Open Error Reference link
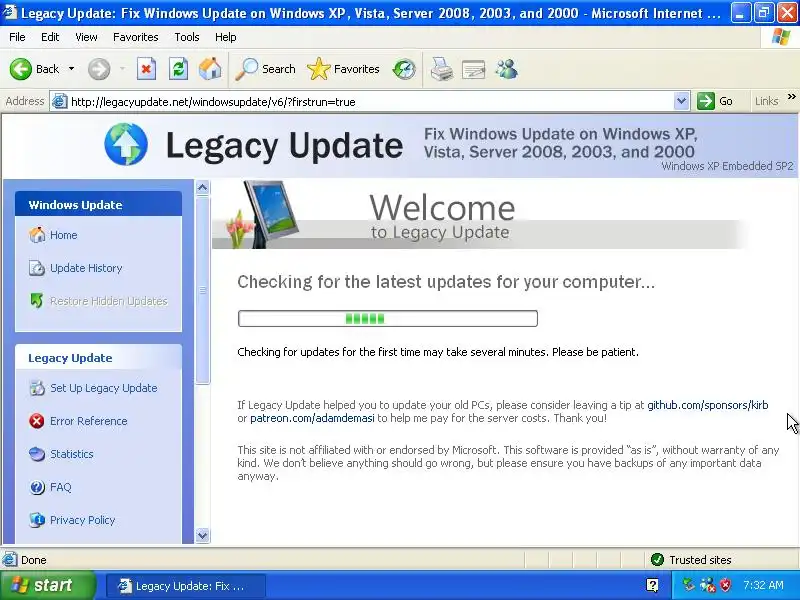The height and width of the screenshot is (600, 800). (x=89, y=421)
